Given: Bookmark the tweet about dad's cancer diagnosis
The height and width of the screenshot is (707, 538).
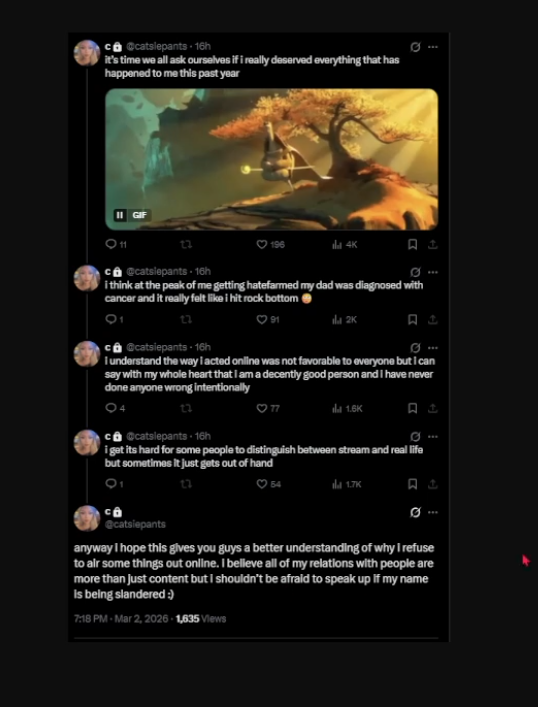Looking at the screenshot, I should point(412,320).
